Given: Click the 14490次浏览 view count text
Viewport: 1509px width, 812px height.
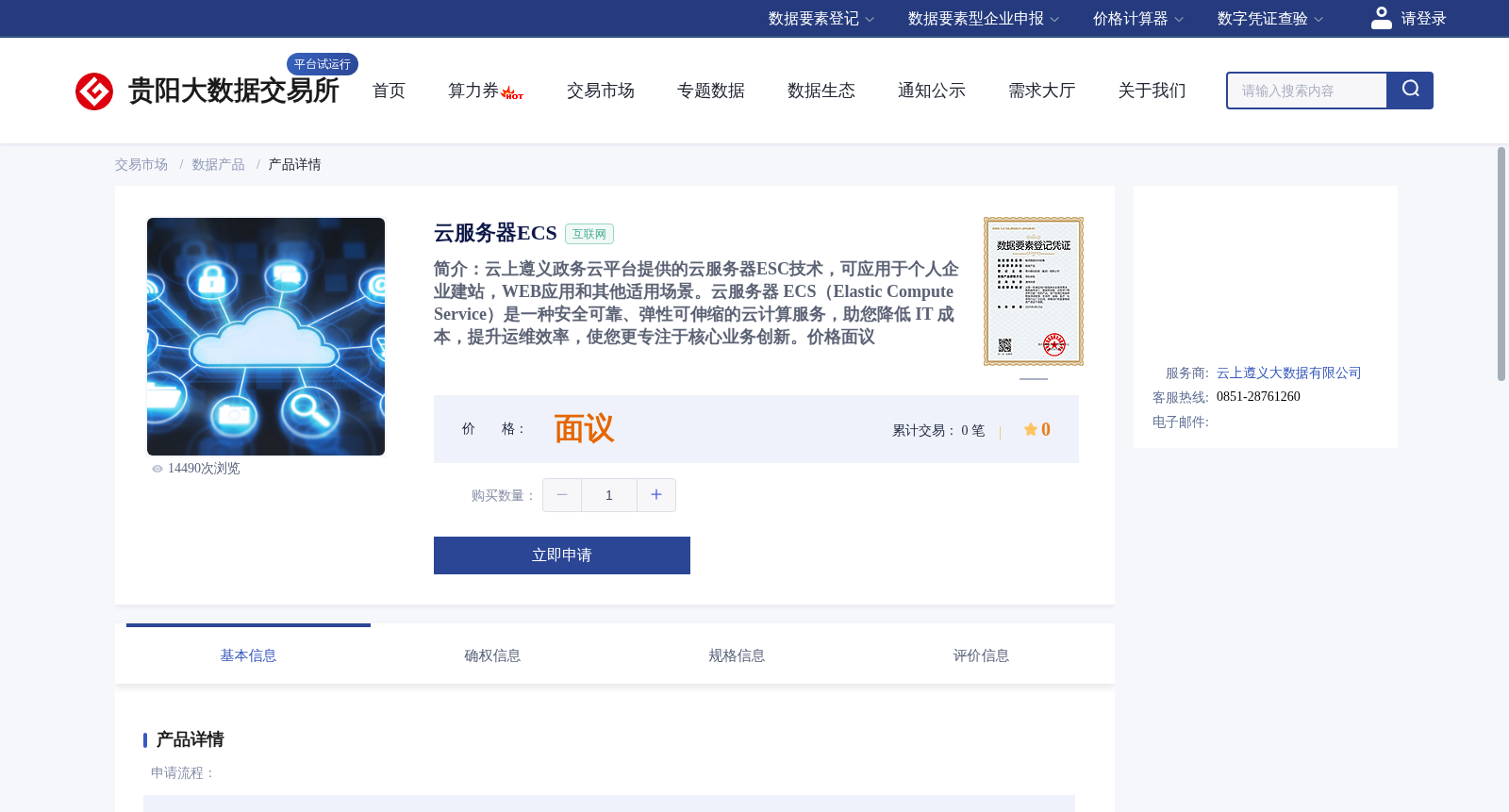Looking at the screenshot, I should click(x=204, y=469).
